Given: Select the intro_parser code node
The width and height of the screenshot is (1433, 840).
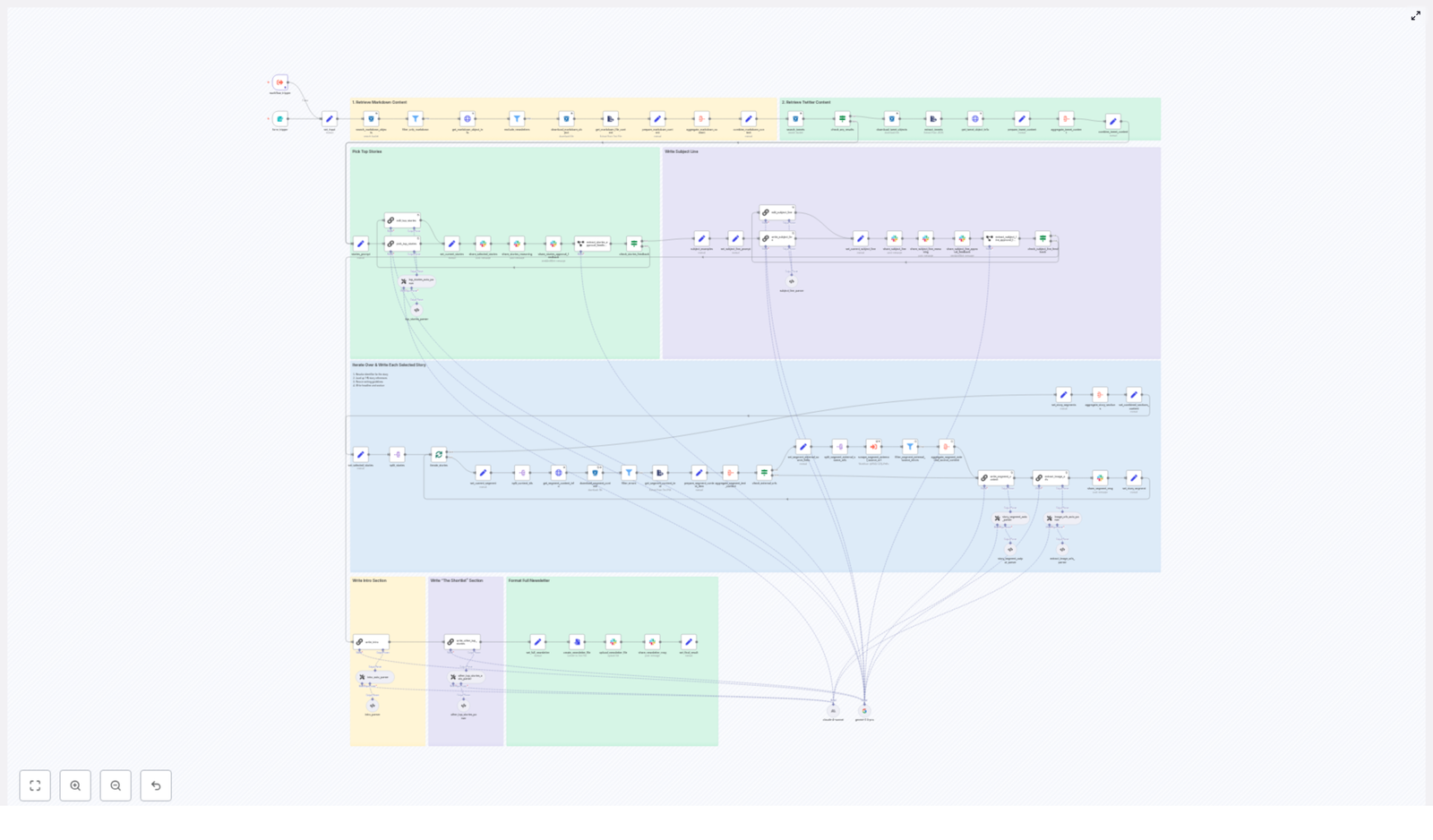Looking at the screenshot, I should pyautogui.click(x=372, y=705).
